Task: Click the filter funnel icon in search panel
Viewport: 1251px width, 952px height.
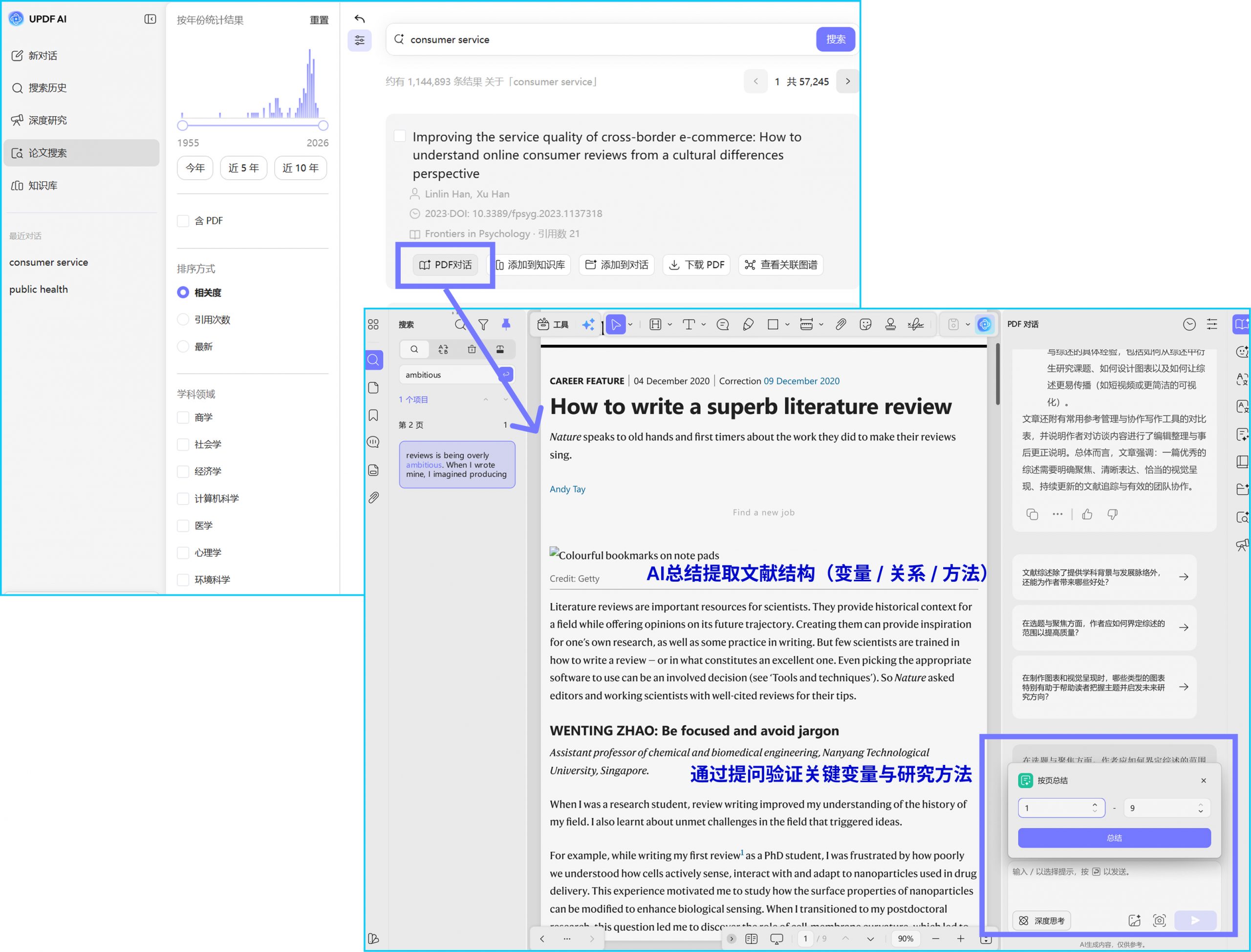Action: point(483,324)
